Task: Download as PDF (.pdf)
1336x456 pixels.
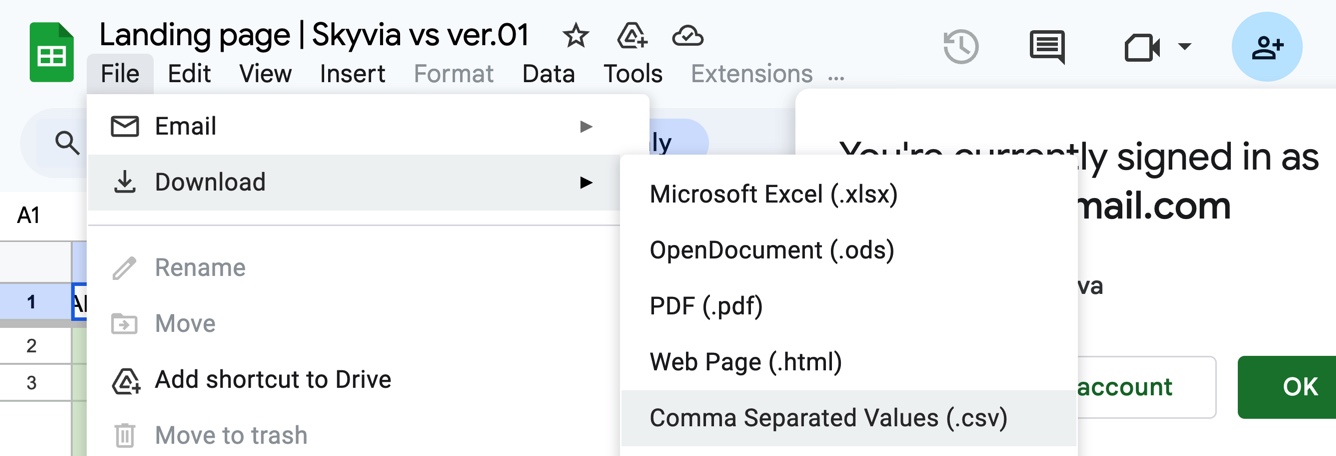Action: 849,306
